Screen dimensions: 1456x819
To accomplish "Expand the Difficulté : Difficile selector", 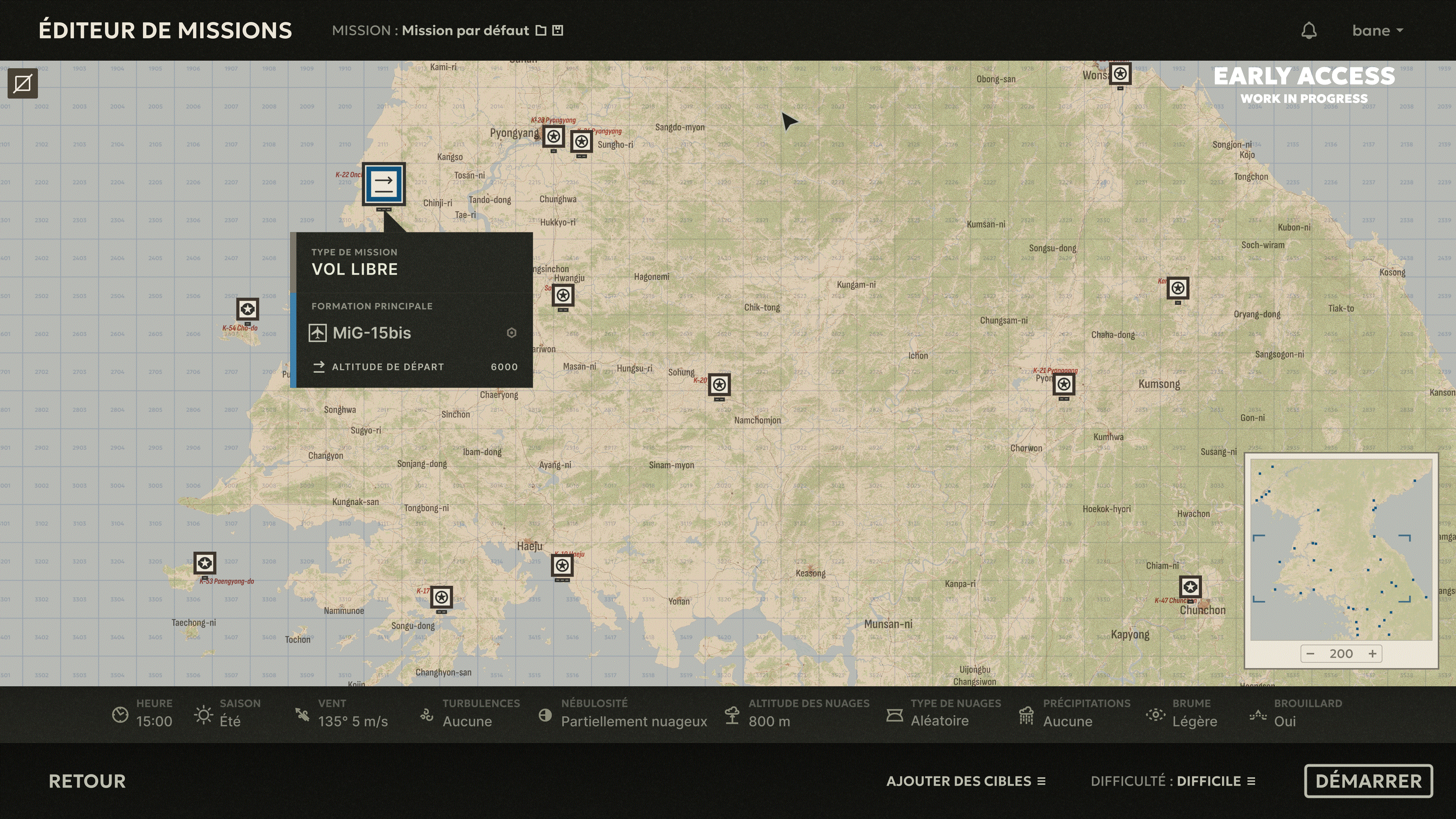I will point(1173,781).
